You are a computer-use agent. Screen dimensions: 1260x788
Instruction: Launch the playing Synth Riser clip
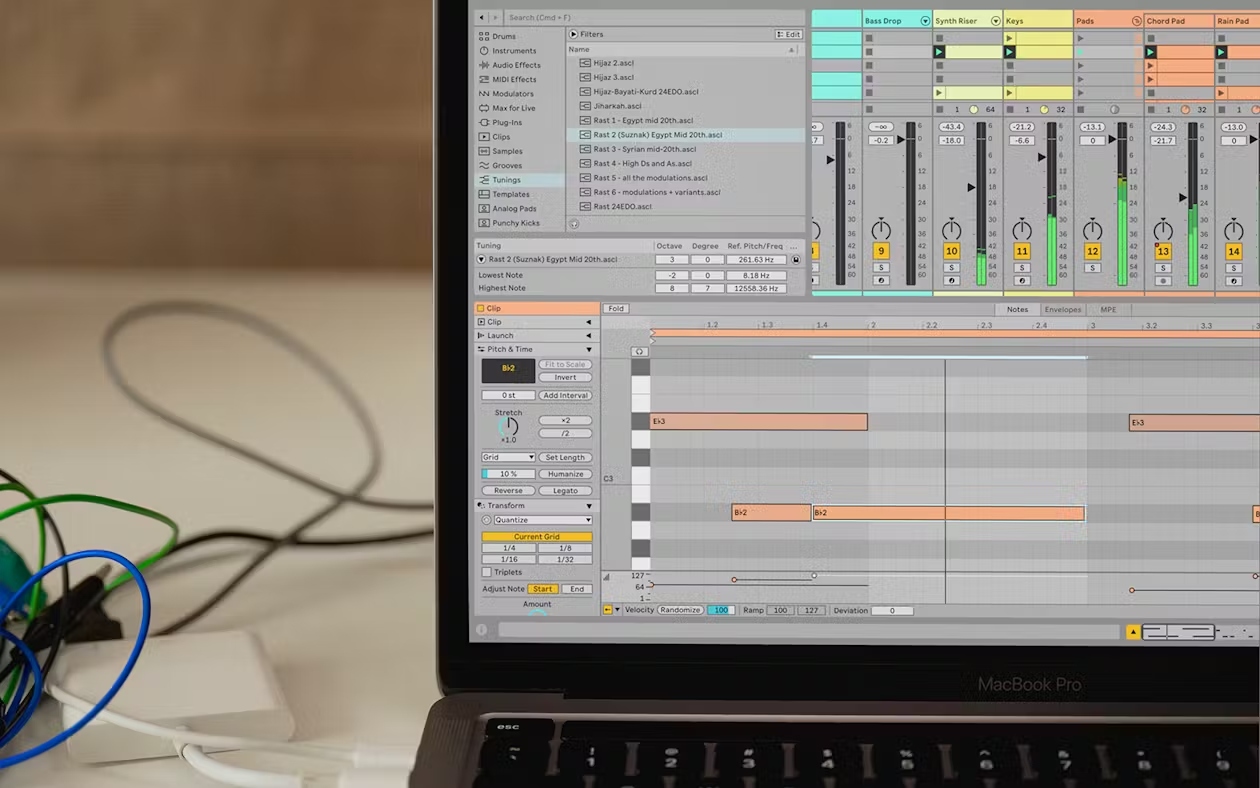(939, 52)
